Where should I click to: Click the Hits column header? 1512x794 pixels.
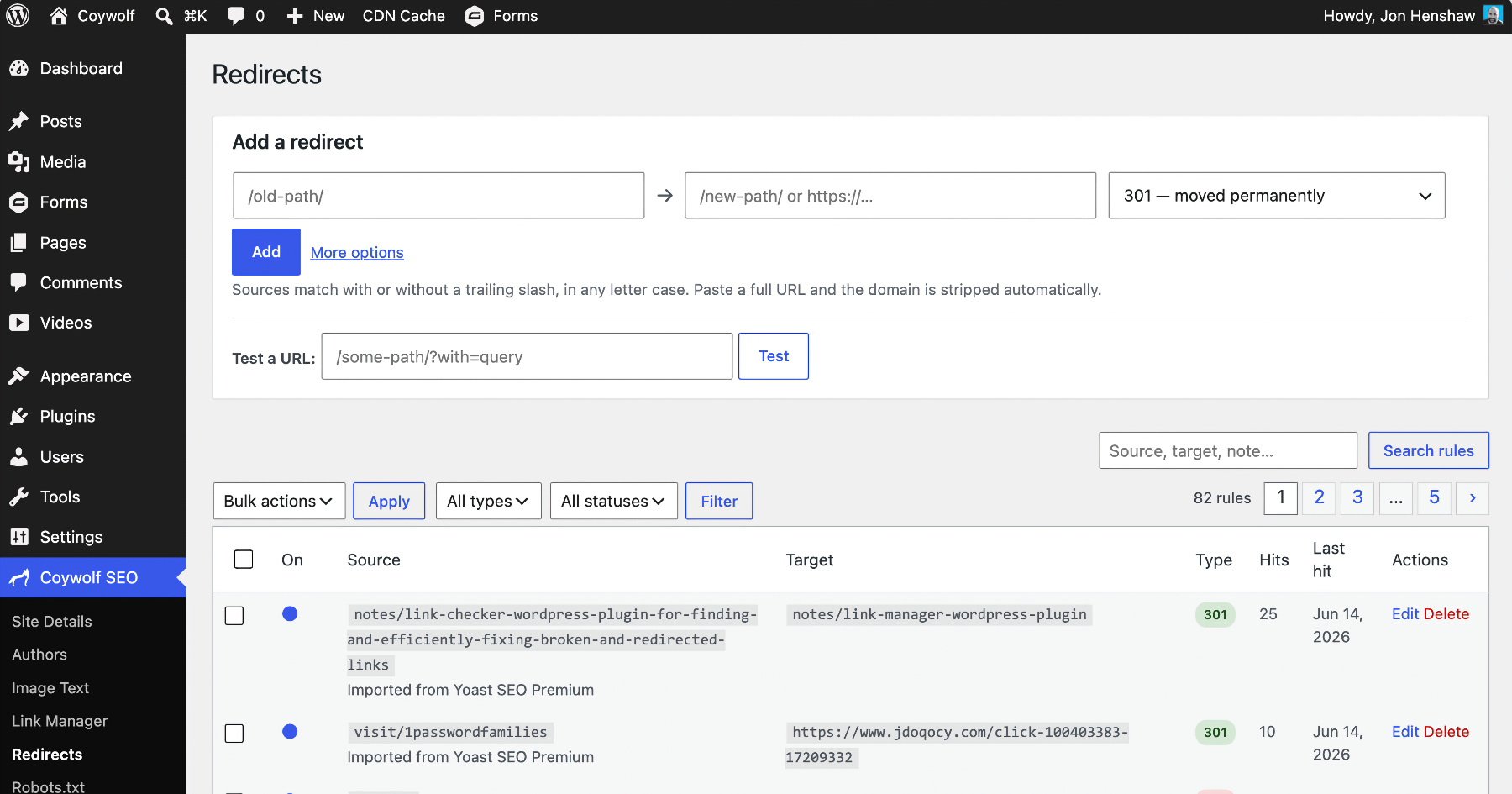[x=1274, y=560]
